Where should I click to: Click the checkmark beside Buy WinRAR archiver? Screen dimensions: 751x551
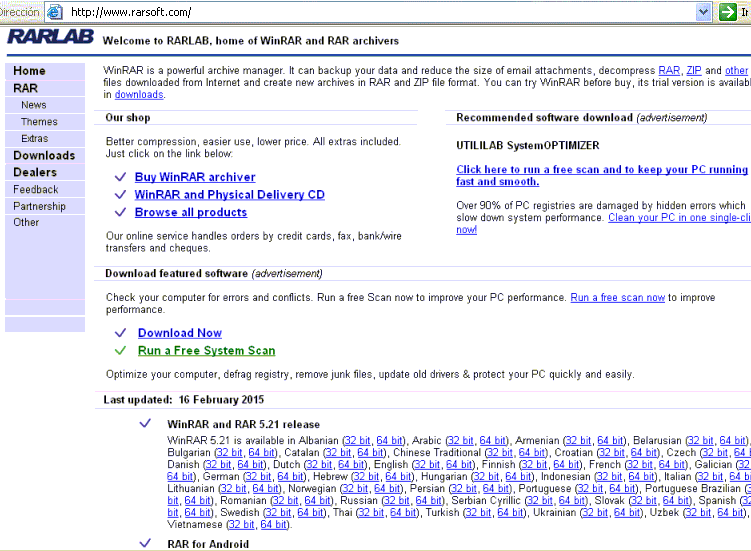coord(120,177)
